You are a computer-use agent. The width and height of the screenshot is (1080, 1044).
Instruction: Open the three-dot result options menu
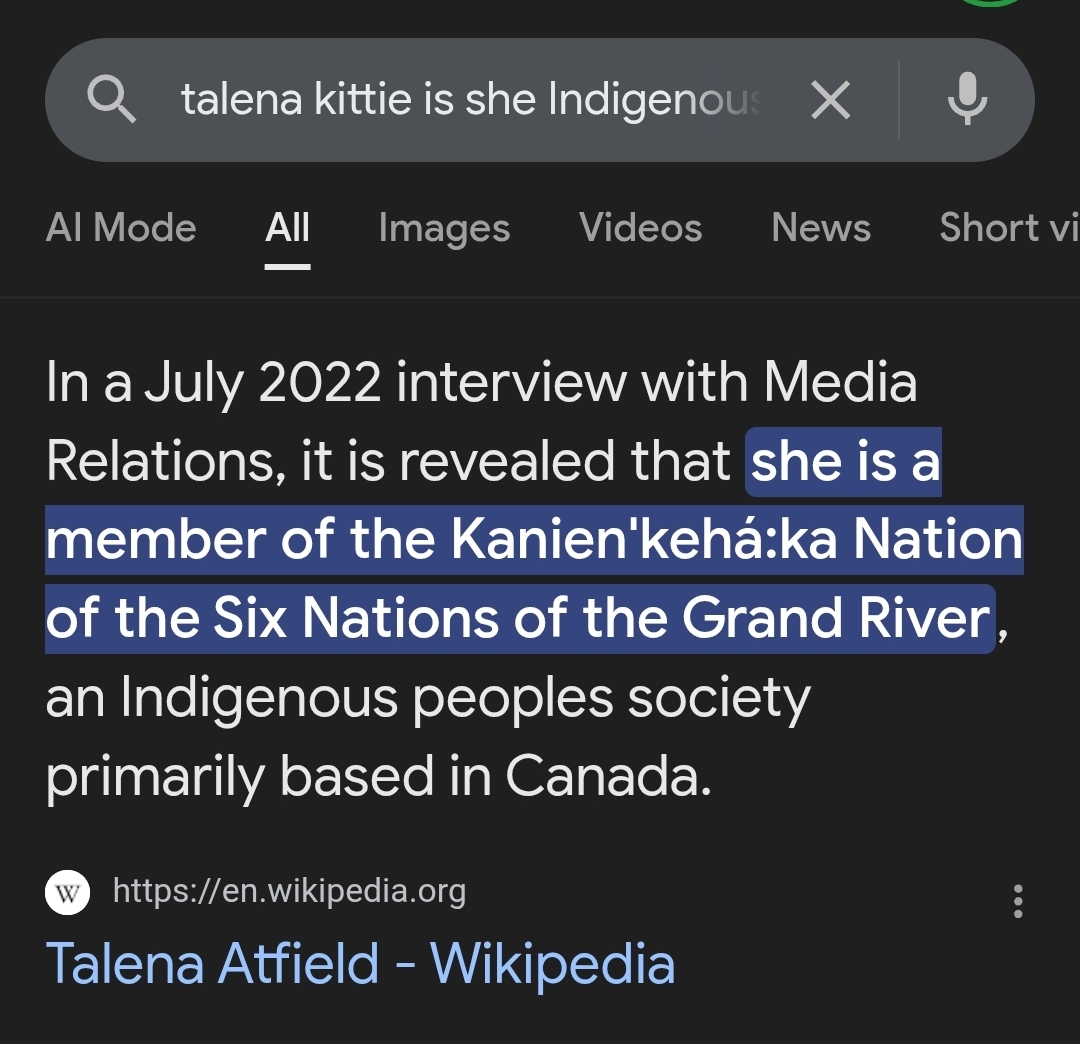coord(1018,901)
